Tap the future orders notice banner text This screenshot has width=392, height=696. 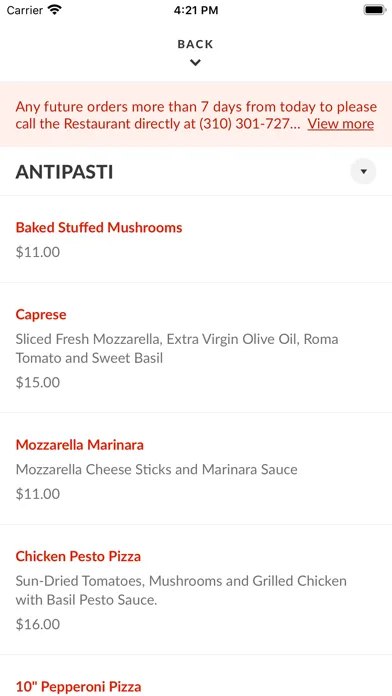(x=196, y=115)
